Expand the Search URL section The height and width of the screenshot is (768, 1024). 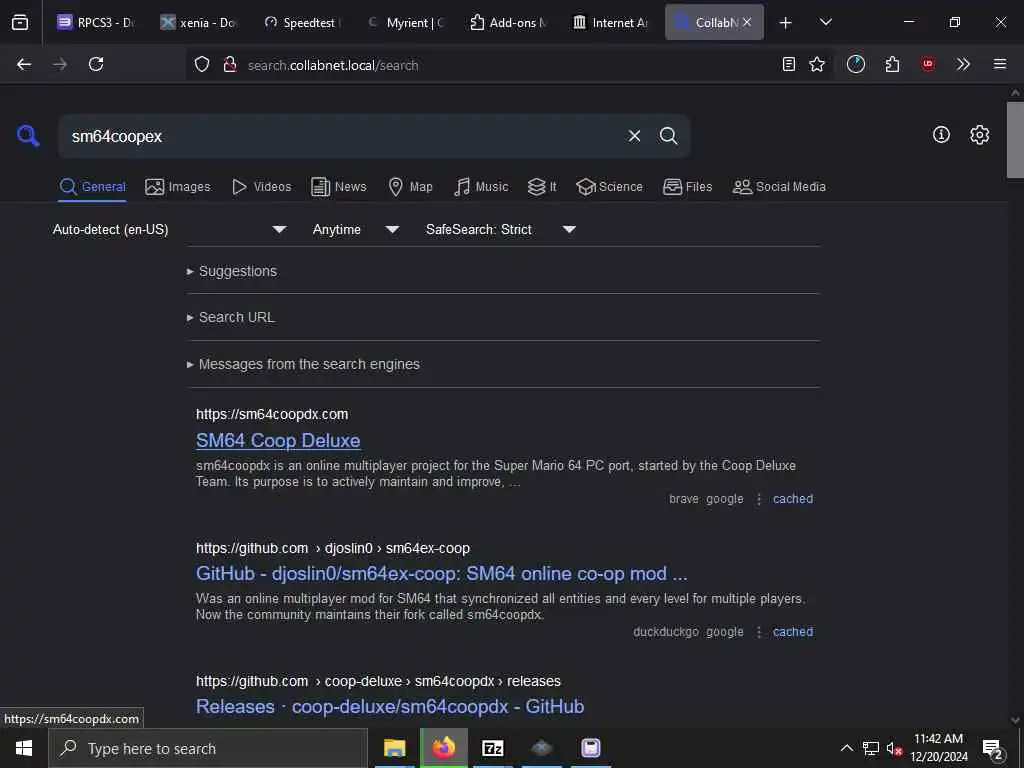pyautogui.click(x=231, y=317)
